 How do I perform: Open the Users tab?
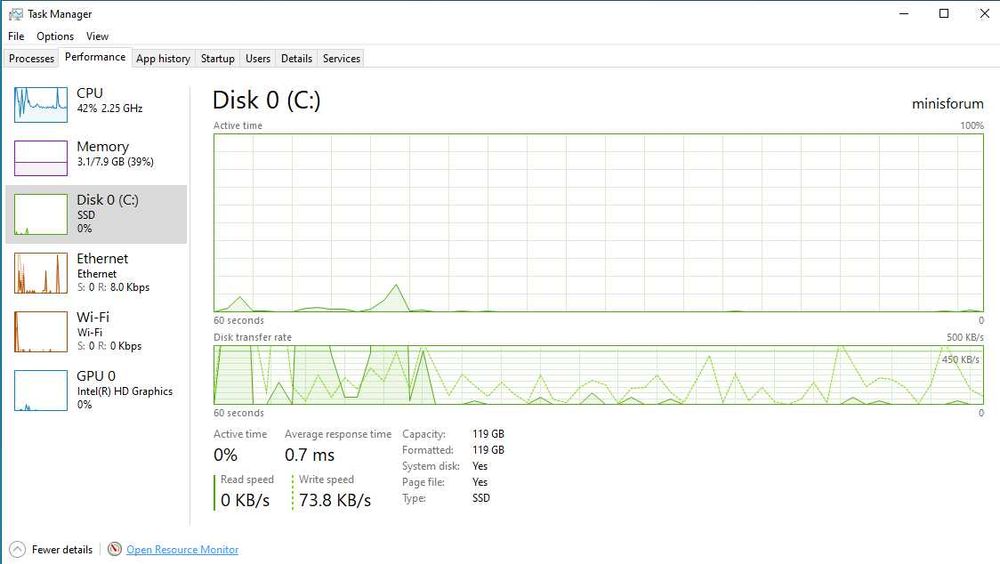coord(258,58)
